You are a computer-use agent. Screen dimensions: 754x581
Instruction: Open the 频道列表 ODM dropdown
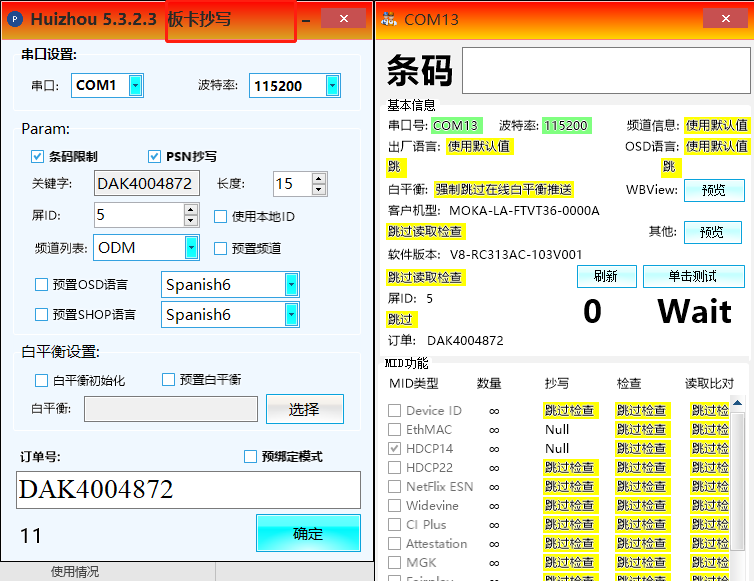click(x=191, y=248)
